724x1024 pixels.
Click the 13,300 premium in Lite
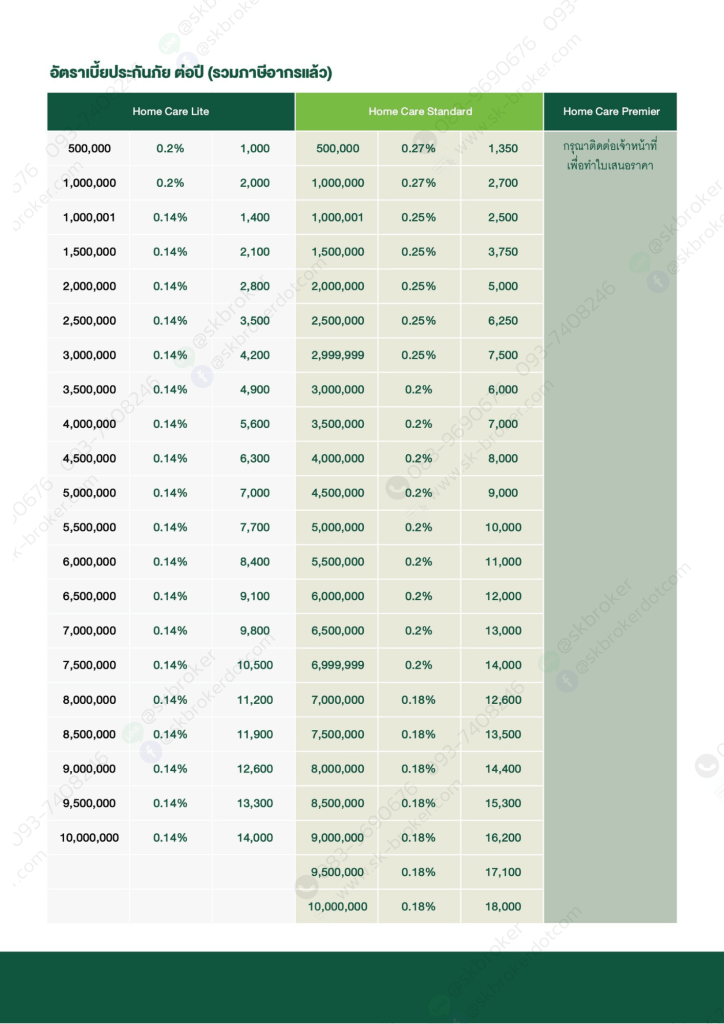pyautogui.click(x=255, y=803)
